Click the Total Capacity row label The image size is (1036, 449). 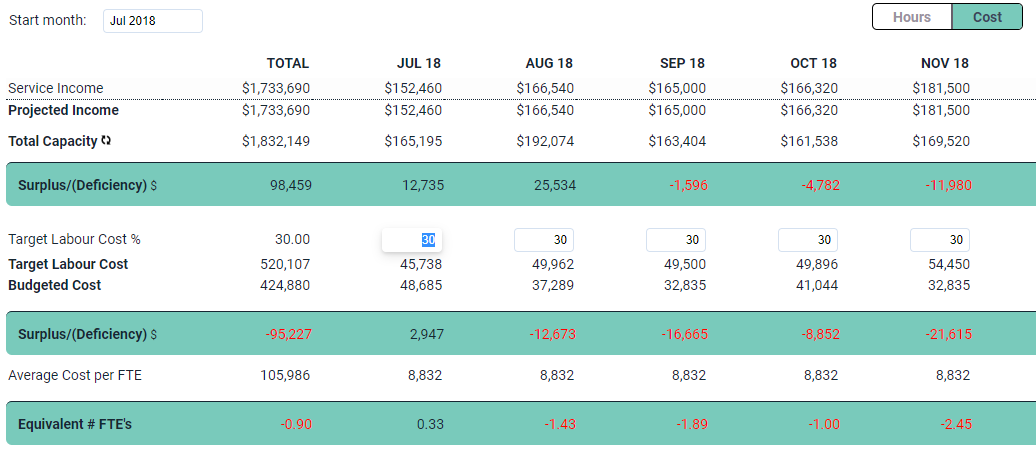pos(52,141)
